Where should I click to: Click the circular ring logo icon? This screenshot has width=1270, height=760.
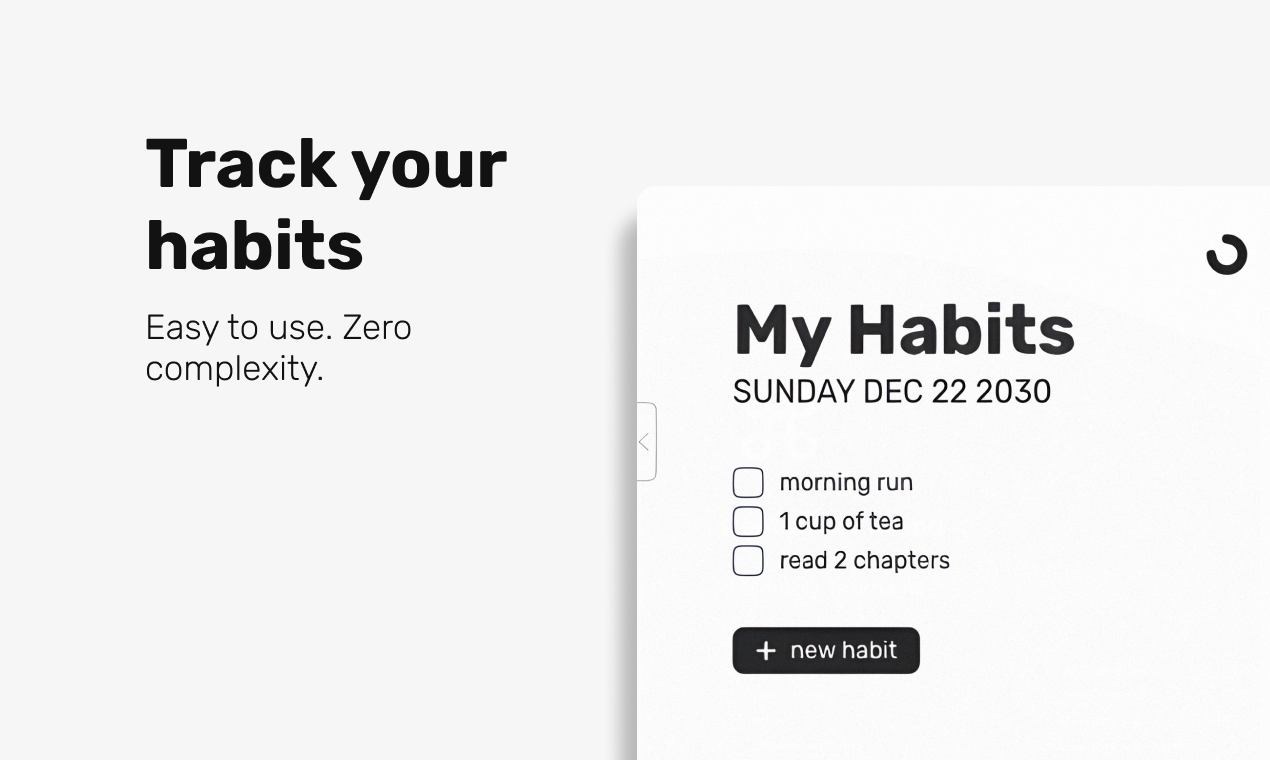coord(1226,254)
